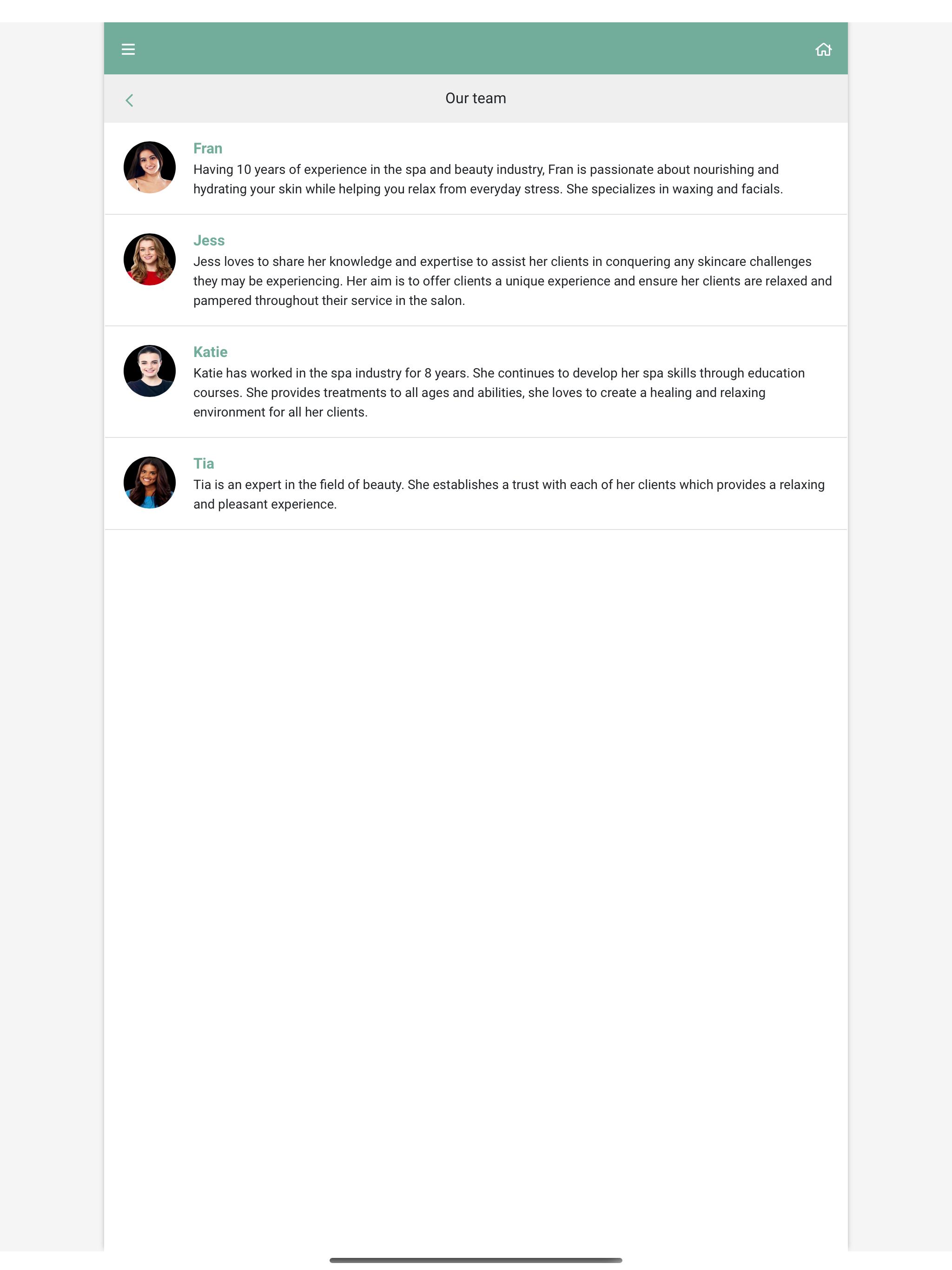The image size is (952, 1270).
Task: Click Fran's biography text
Action: 488,179
